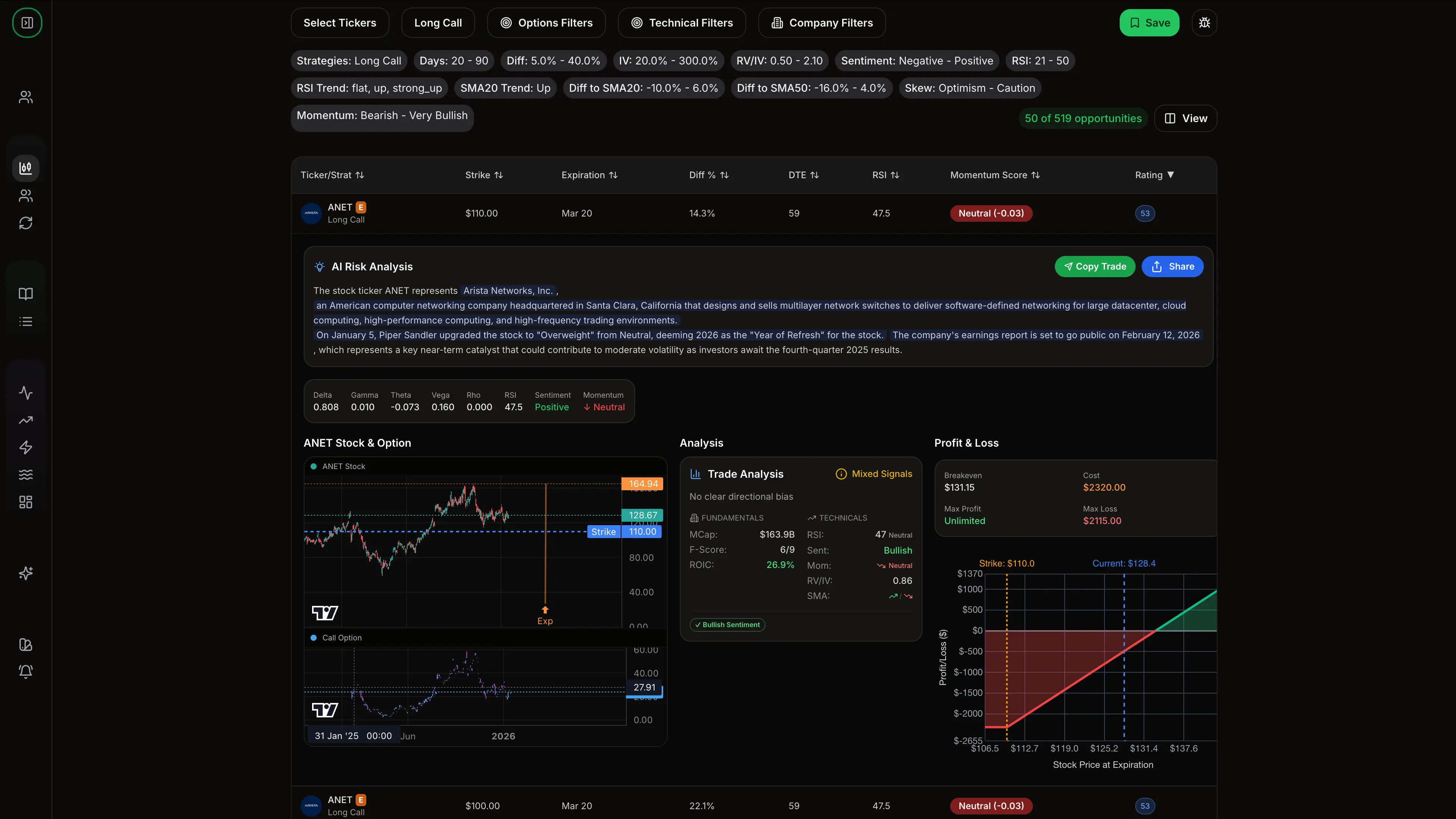Sort the table by Ticker/Strat
The height and width of the screenshot is (819, 1456).
[x=333, y=175]
